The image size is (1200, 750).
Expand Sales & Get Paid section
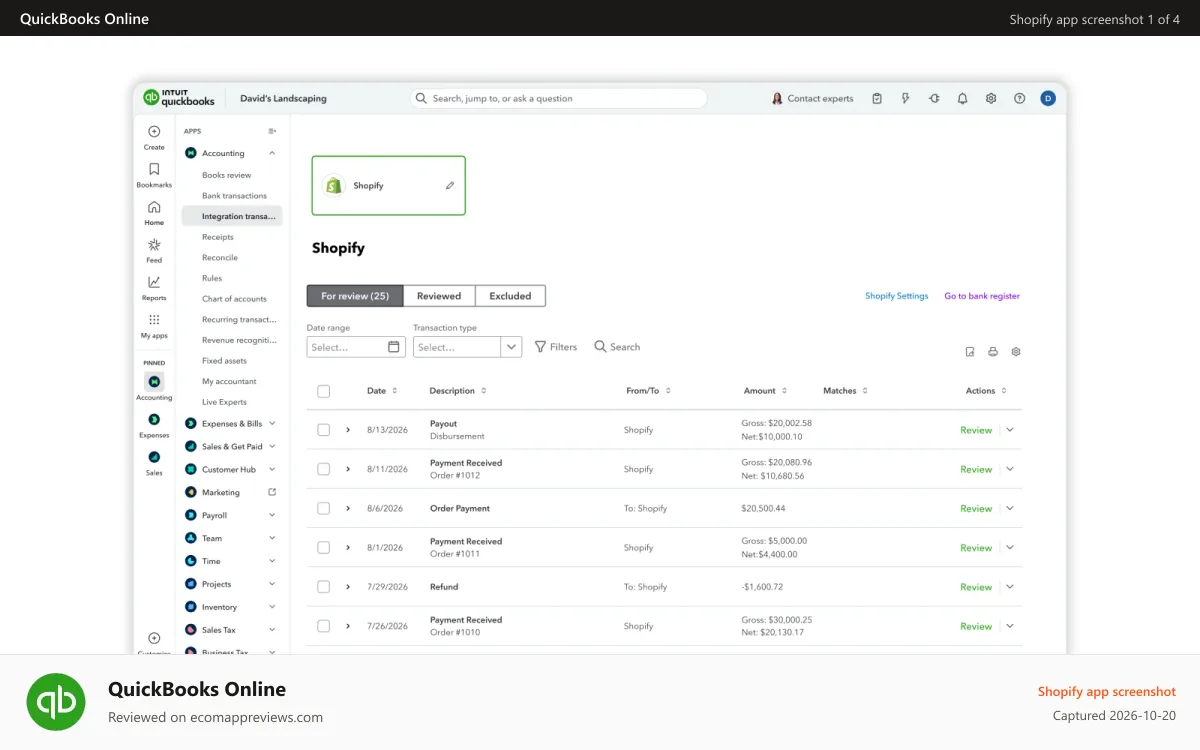(x=272, y=447)
